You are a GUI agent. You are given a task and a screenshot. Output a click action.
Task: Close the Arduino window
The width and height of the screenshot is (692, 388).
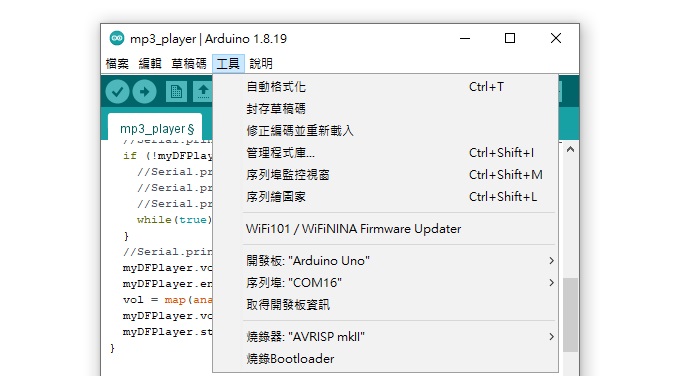point(556,38)
